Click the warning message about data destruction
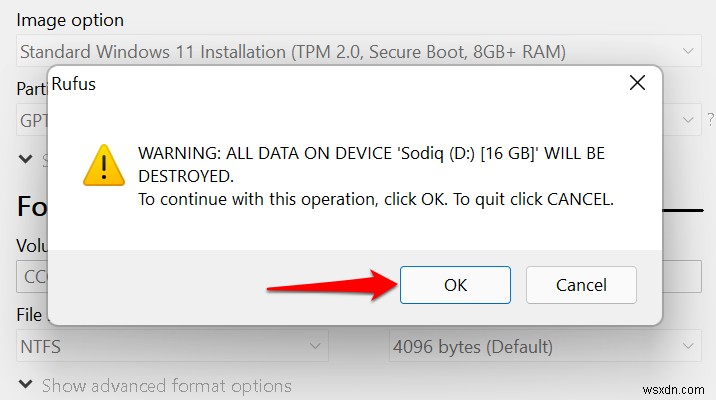Viewport: 716px width, 400px height. (375, 176)
